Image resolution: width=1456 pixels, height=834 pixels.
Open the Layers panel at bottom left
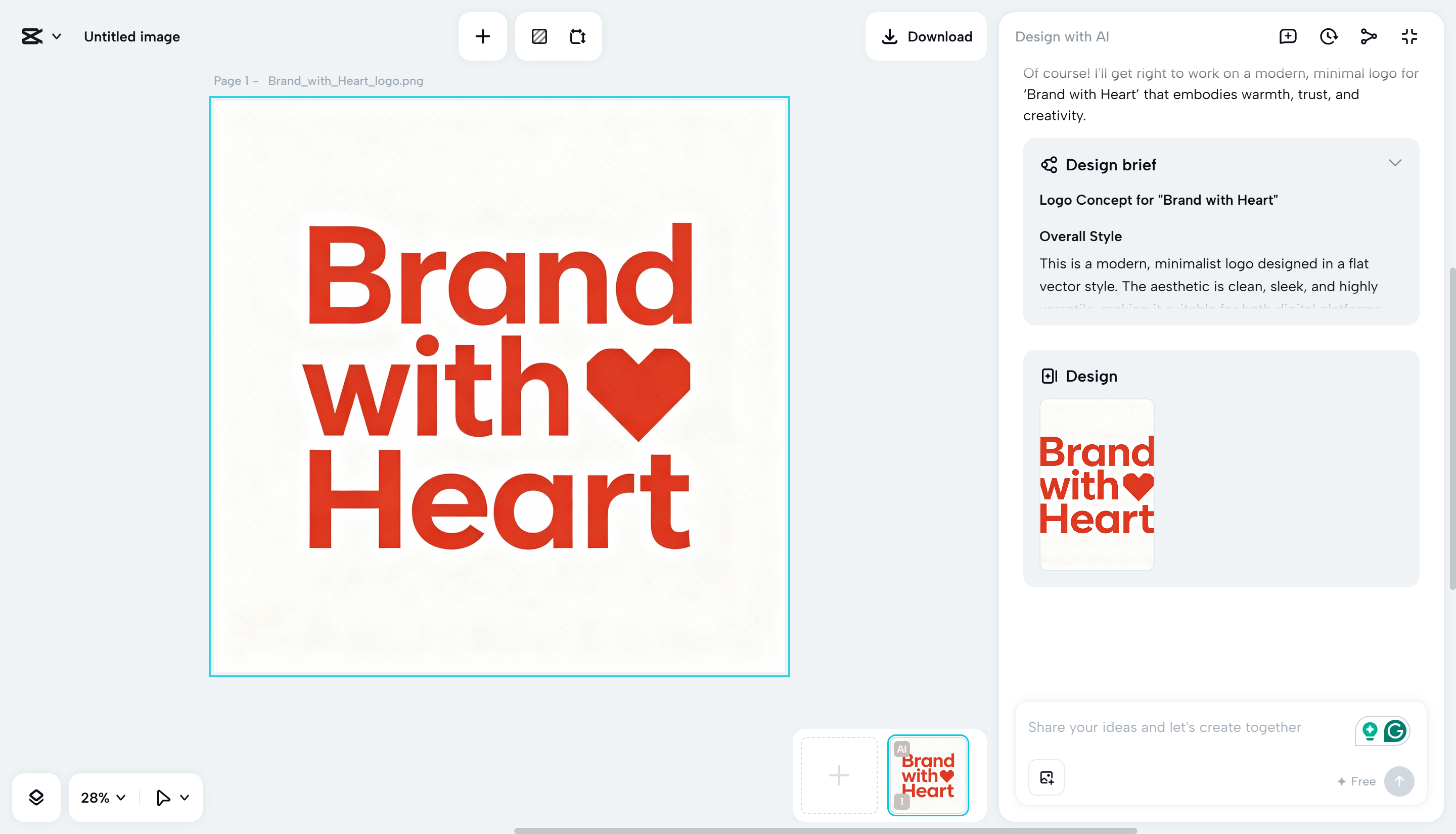(x=36, y=797)
